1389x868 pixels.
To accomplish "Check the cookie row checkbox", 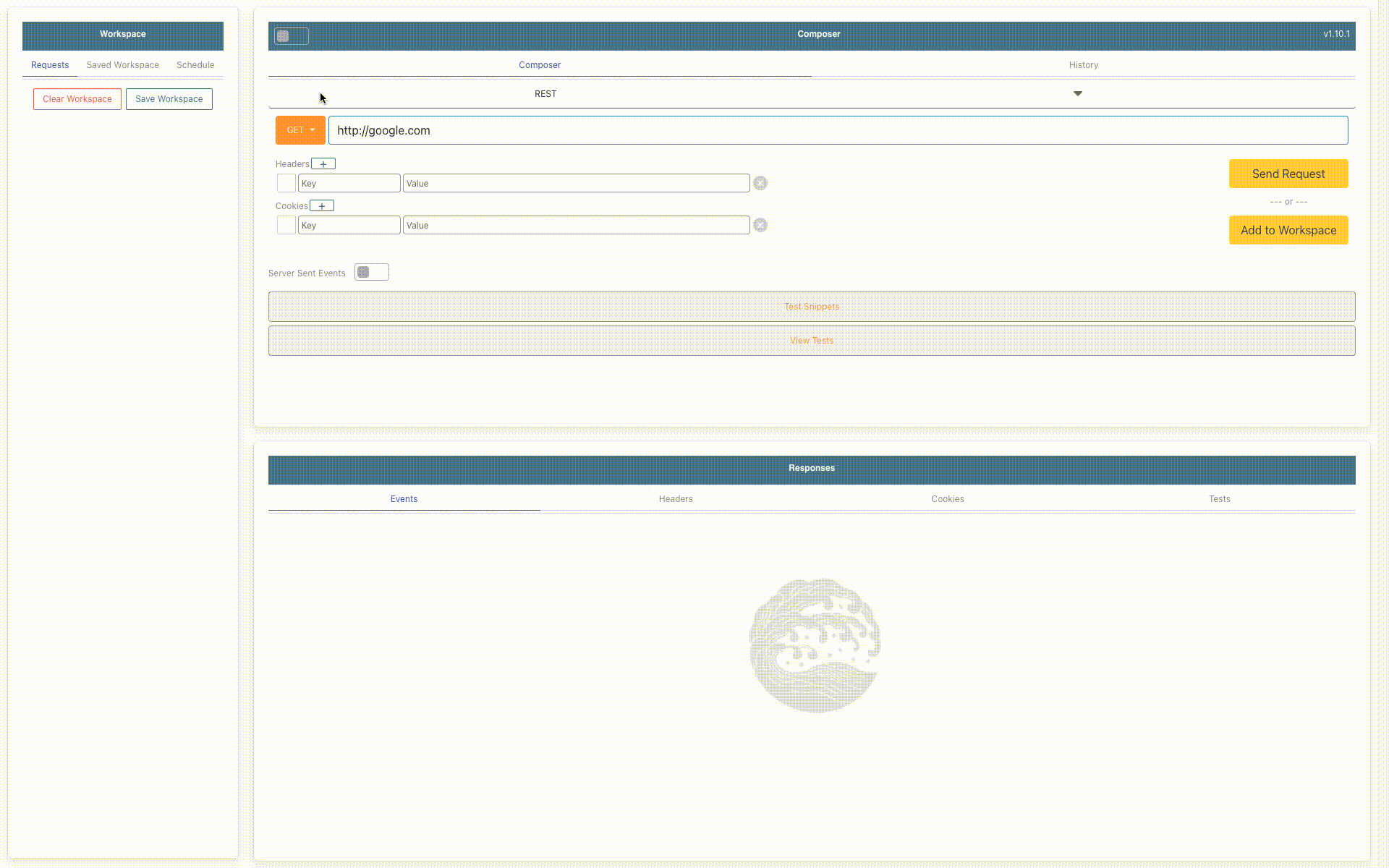I will (x=286, y=226).
